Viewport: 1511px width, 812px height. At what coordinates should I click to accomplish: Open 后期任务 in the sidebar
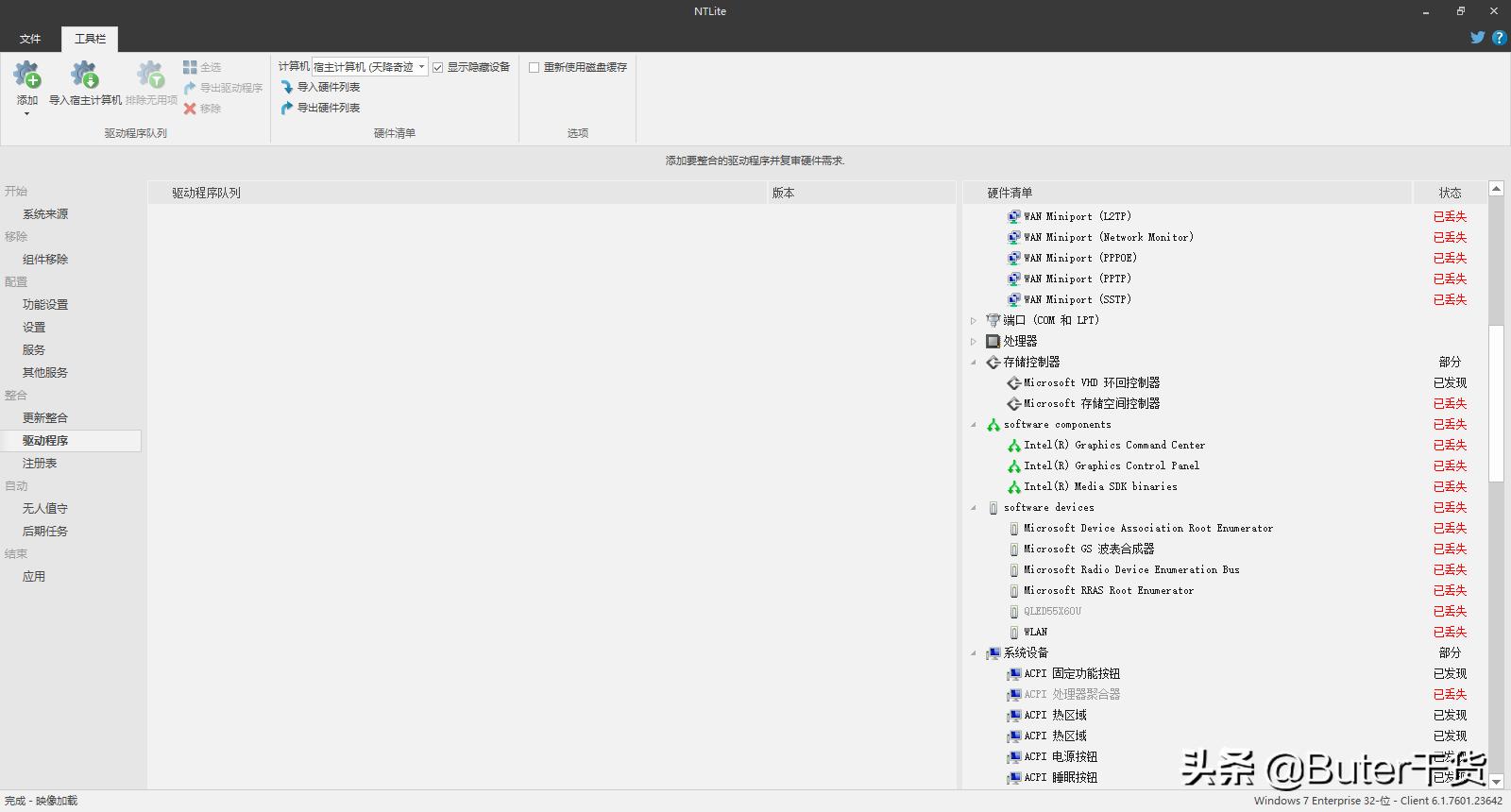coord(45,532)
